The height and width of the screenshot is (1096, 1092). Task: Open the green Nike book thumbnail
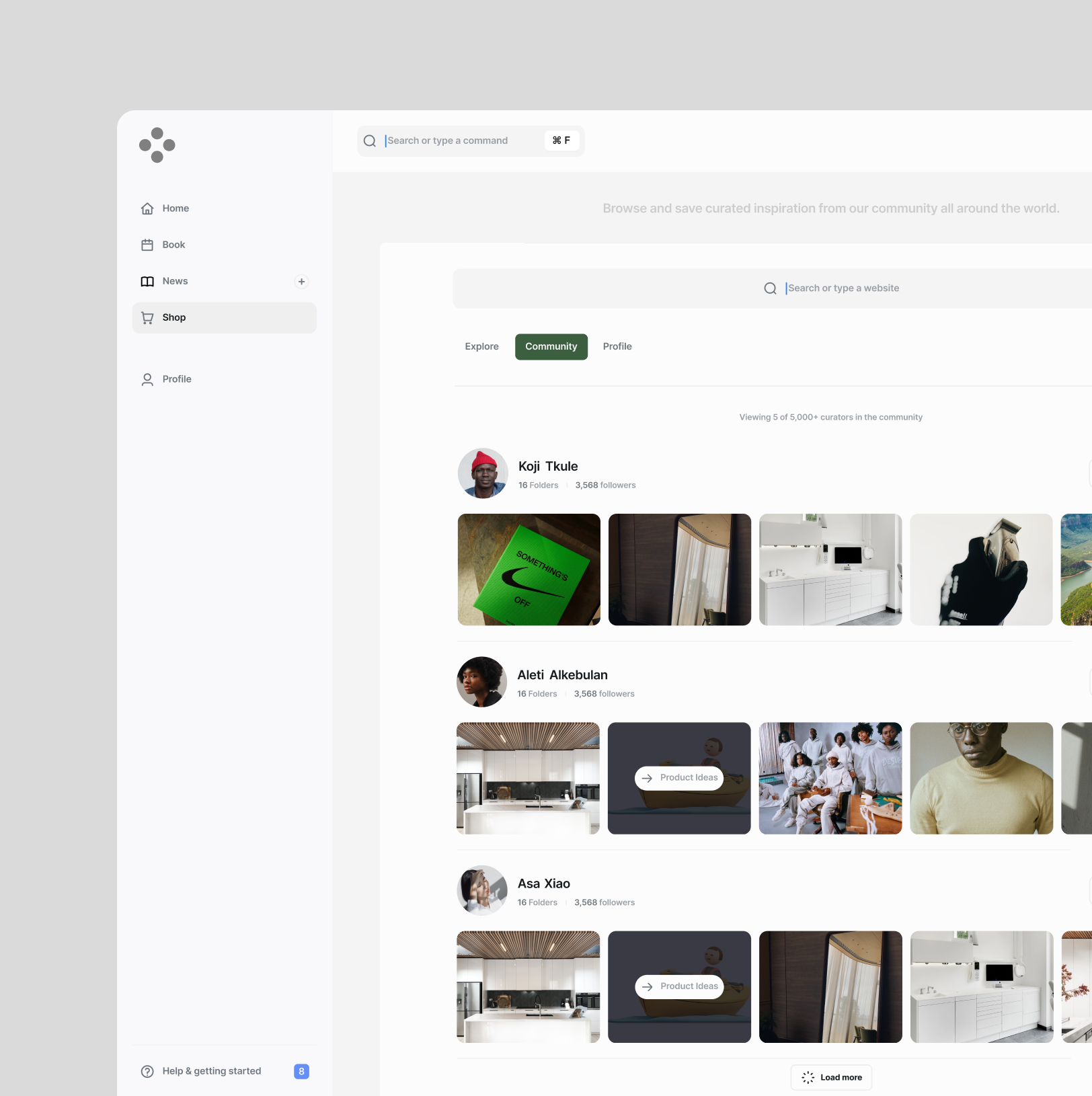coord(529,570)
